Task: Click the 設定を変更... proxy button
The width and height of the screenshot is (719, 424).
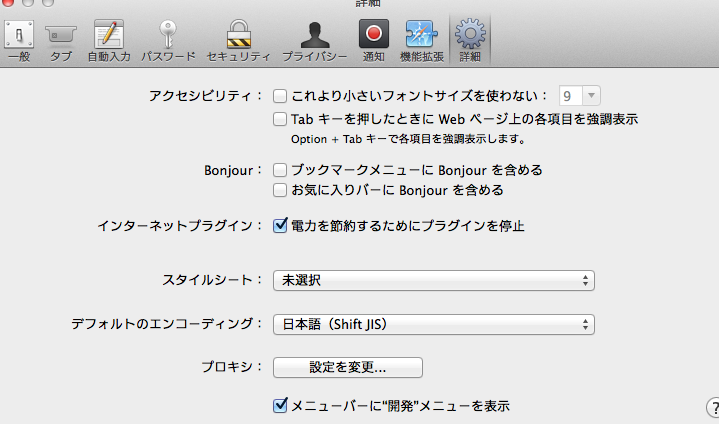Action: pos(348,367)
